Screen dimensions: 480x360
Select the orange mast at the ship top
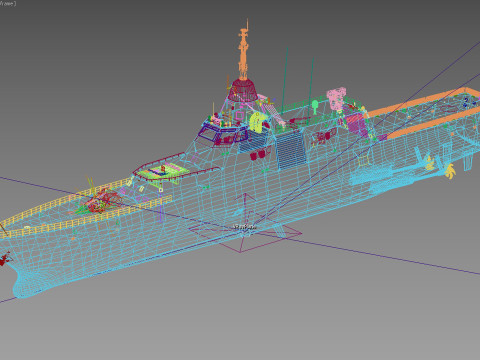pos(244,50)
